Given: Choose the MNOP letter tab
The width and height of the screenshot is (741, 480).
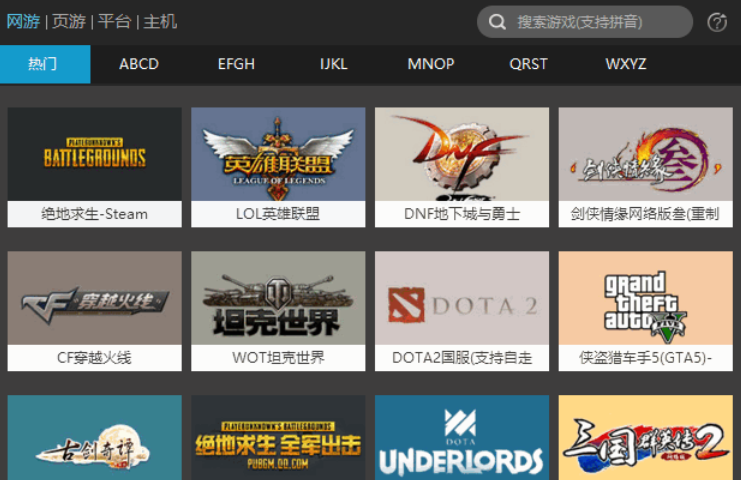Looking at the screenshot, I should pyautogui.click(x=431, y=64).
